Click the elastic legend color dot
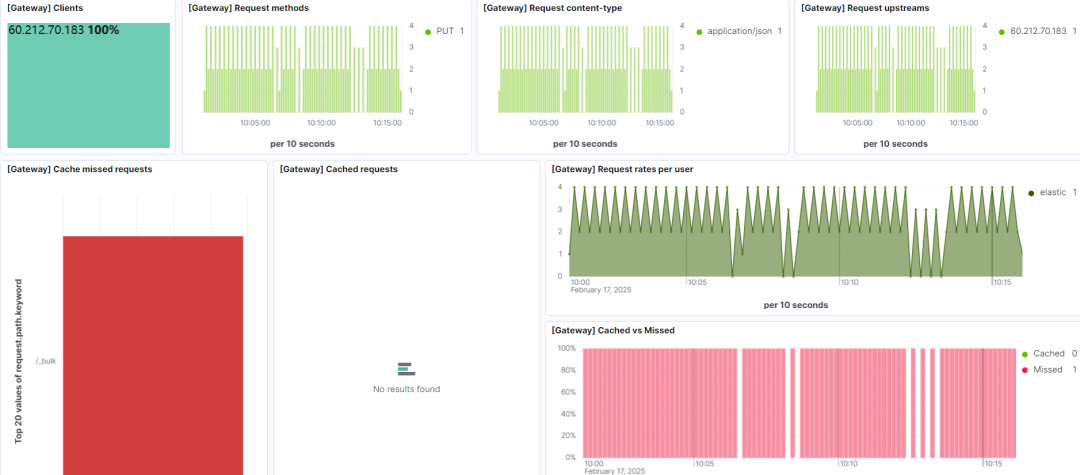The width and height of the screenshot is (1080, 475). tap(1031, 193)
